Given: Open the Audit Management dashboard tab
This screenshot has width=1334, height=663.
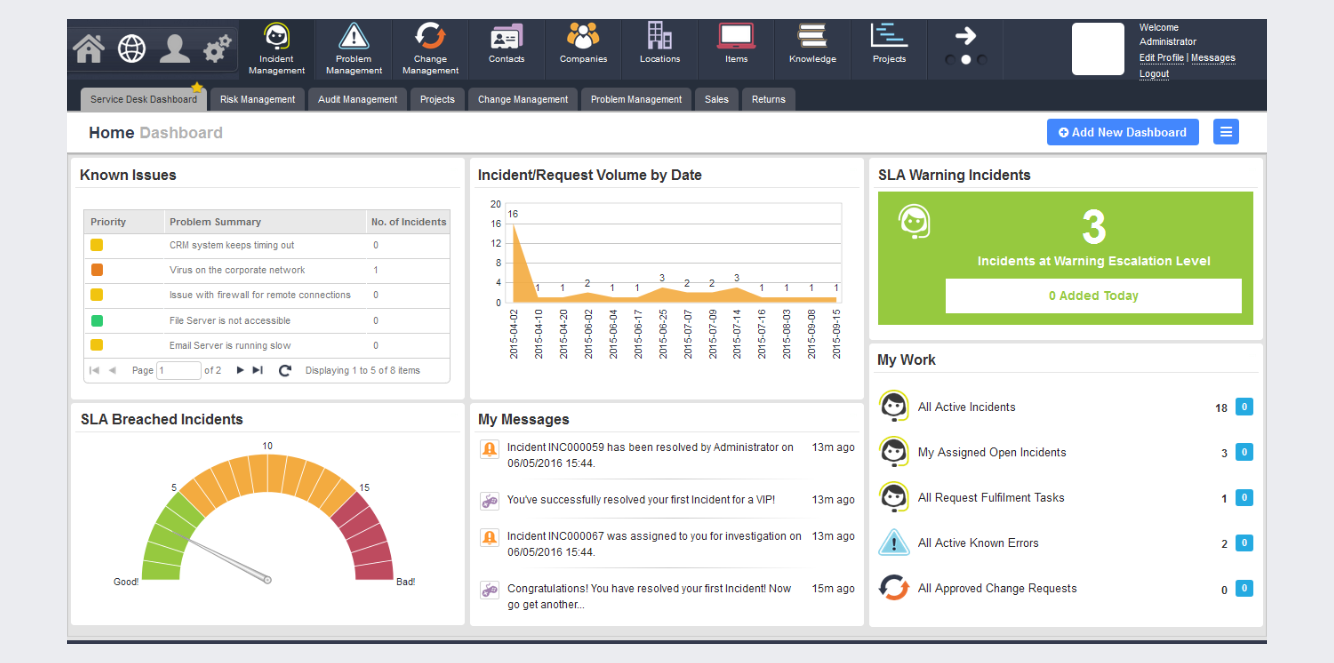Looking at the screenshot, I should 356,99.
